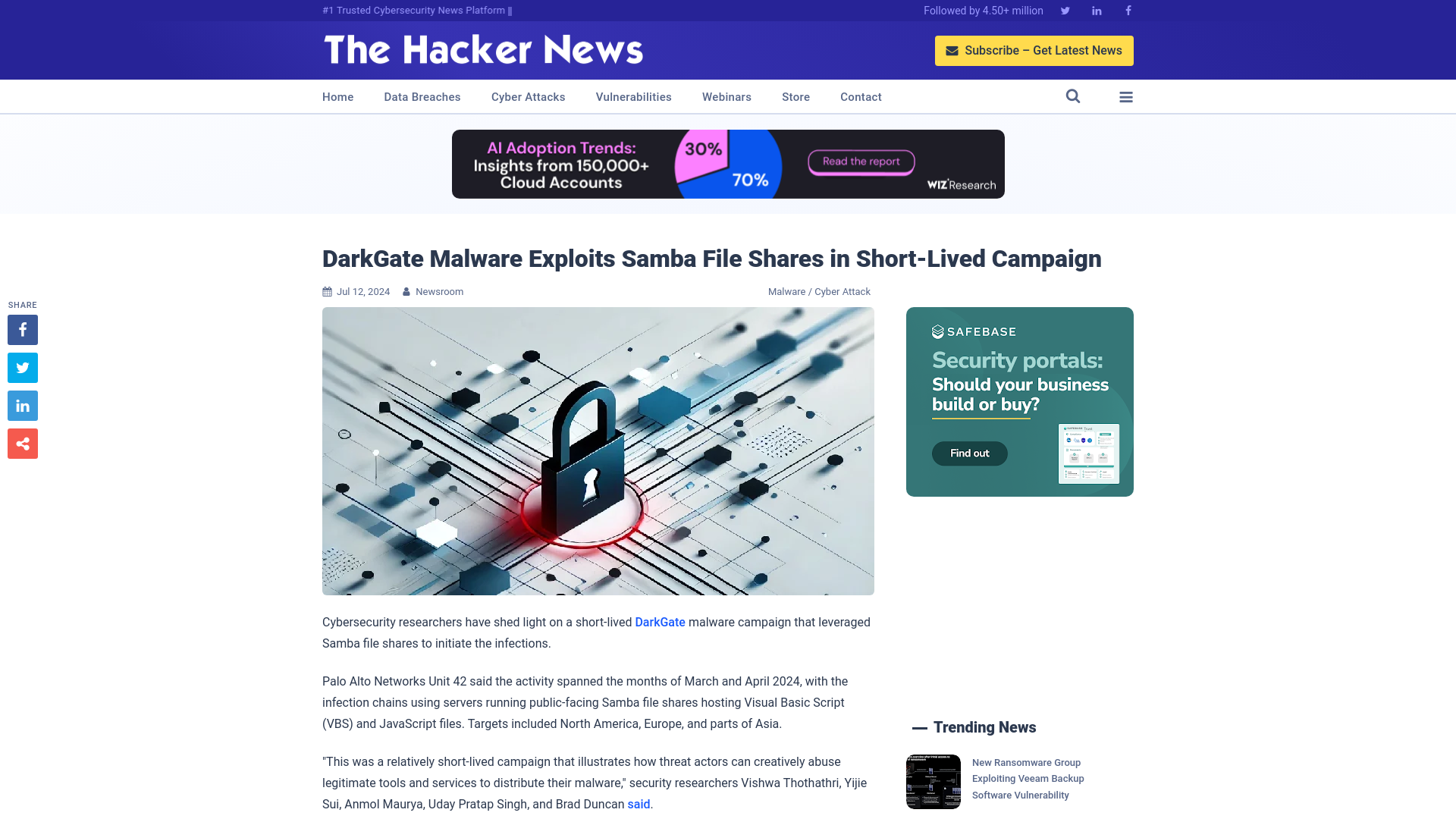Click the DarkGate hyperlink in article
This screenshot has height=819, width=1456.
(660, 621)
